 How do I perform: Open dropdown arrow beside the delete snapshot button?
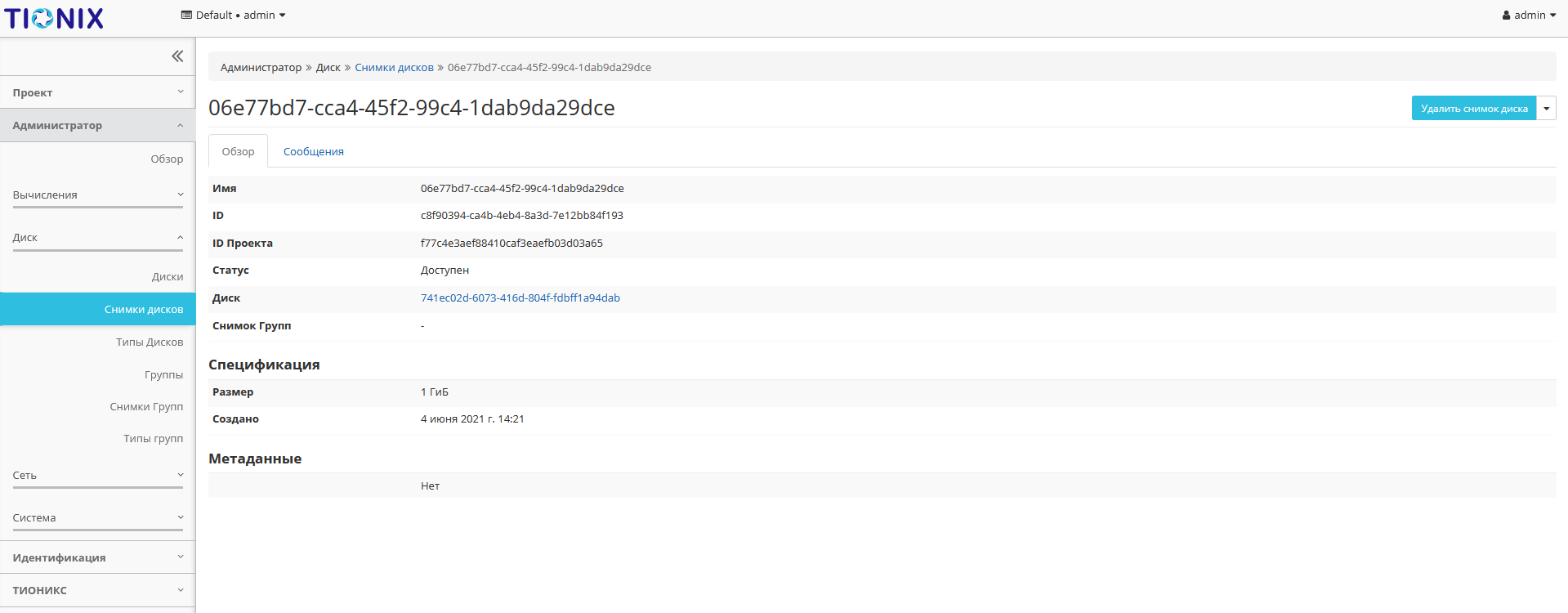(x=1546, y=109)
